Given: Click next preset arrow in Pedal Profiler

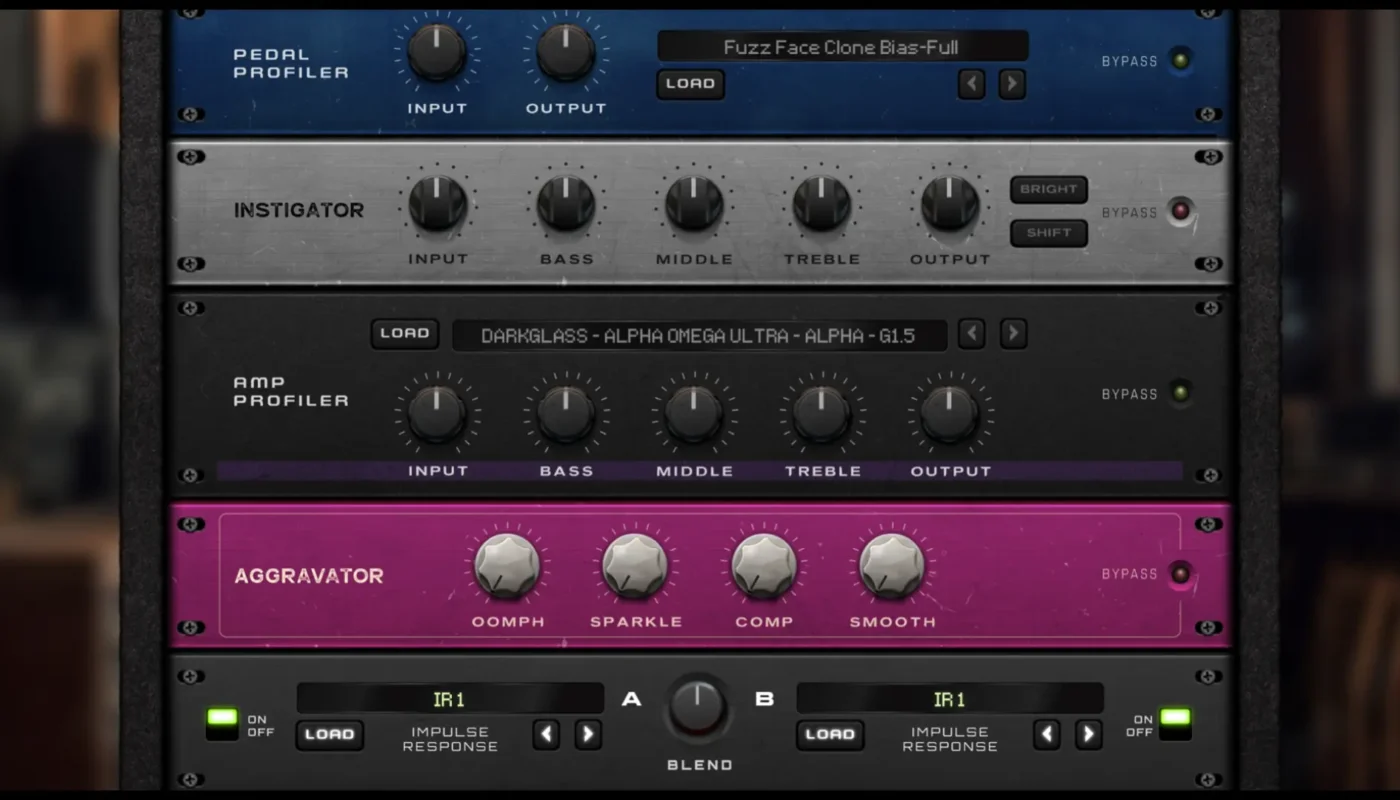Looking at the screenshot, I should pos(1012,84).
